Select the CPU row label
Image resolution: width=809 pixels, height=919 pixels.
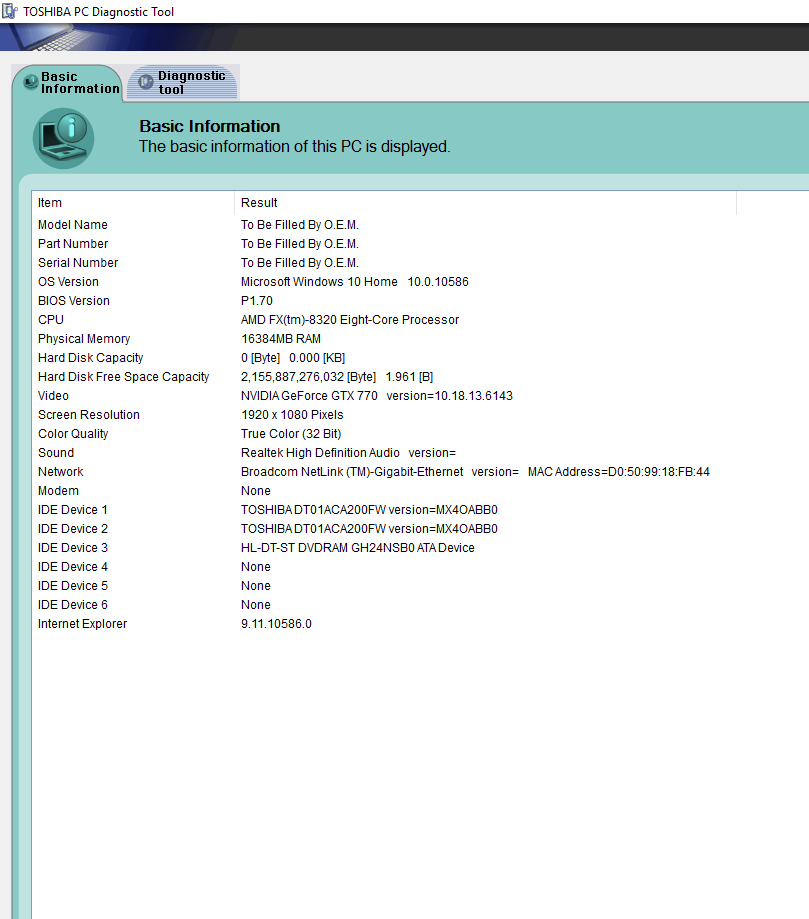[x=51, y=320]
